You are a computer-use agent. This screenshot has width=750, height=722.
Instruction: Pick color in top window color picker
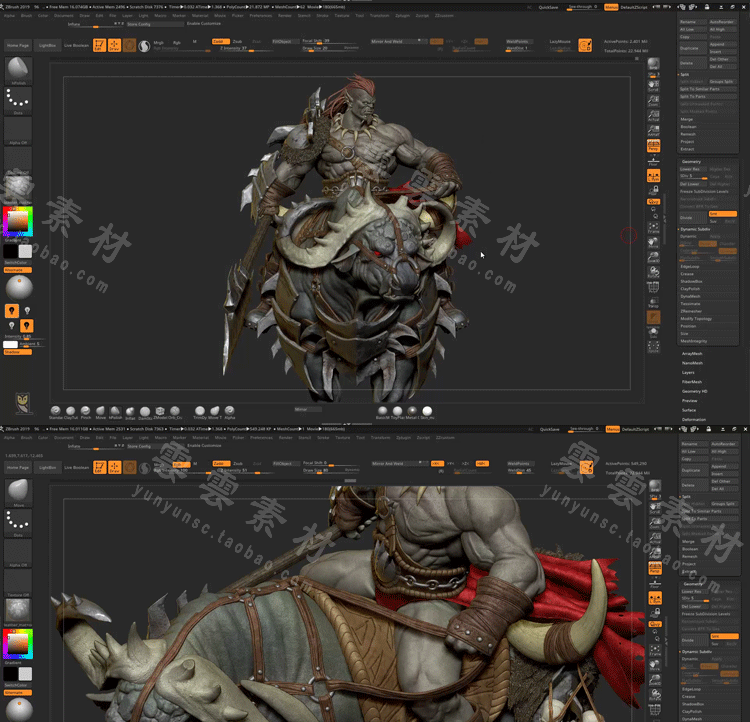(18, 221)
